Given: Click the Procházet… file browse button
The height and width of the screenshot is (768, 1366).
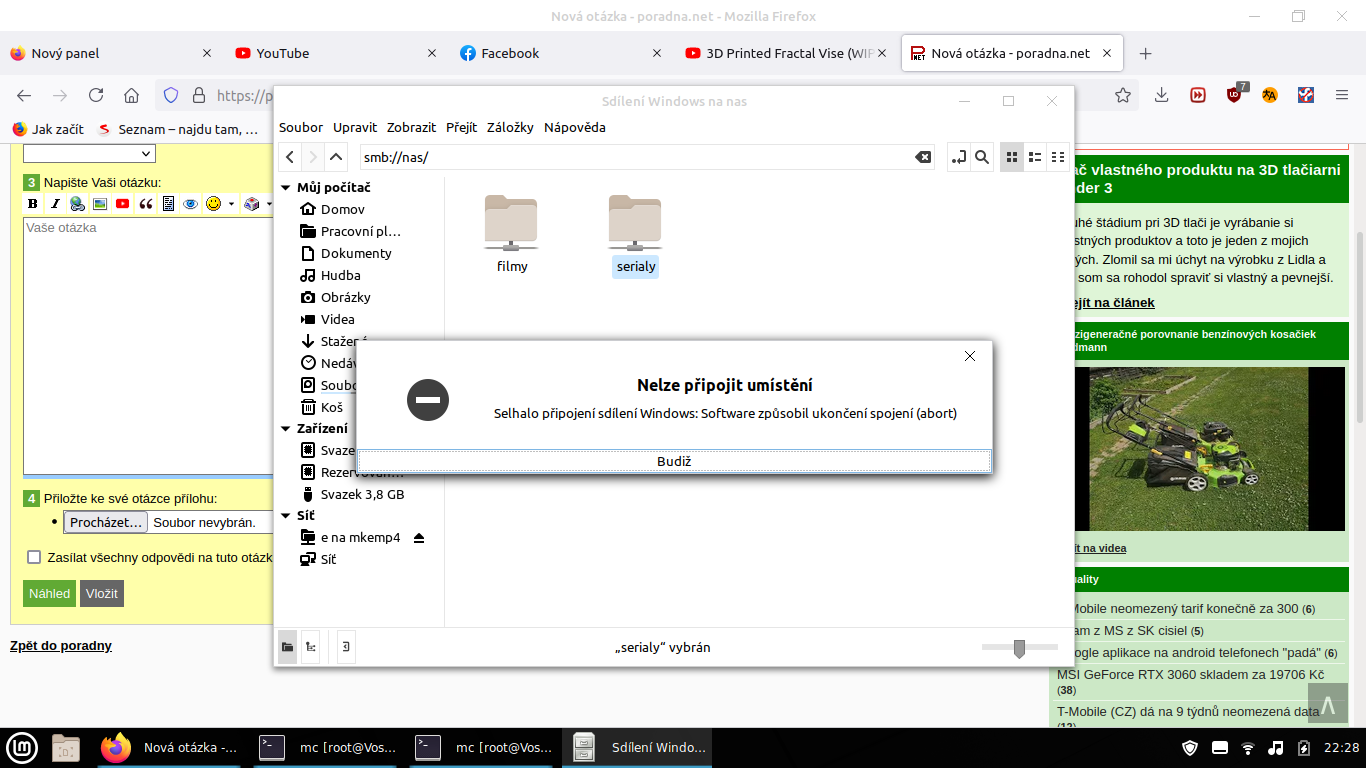Looking at the screenshot, I should (x=106, y=522).
